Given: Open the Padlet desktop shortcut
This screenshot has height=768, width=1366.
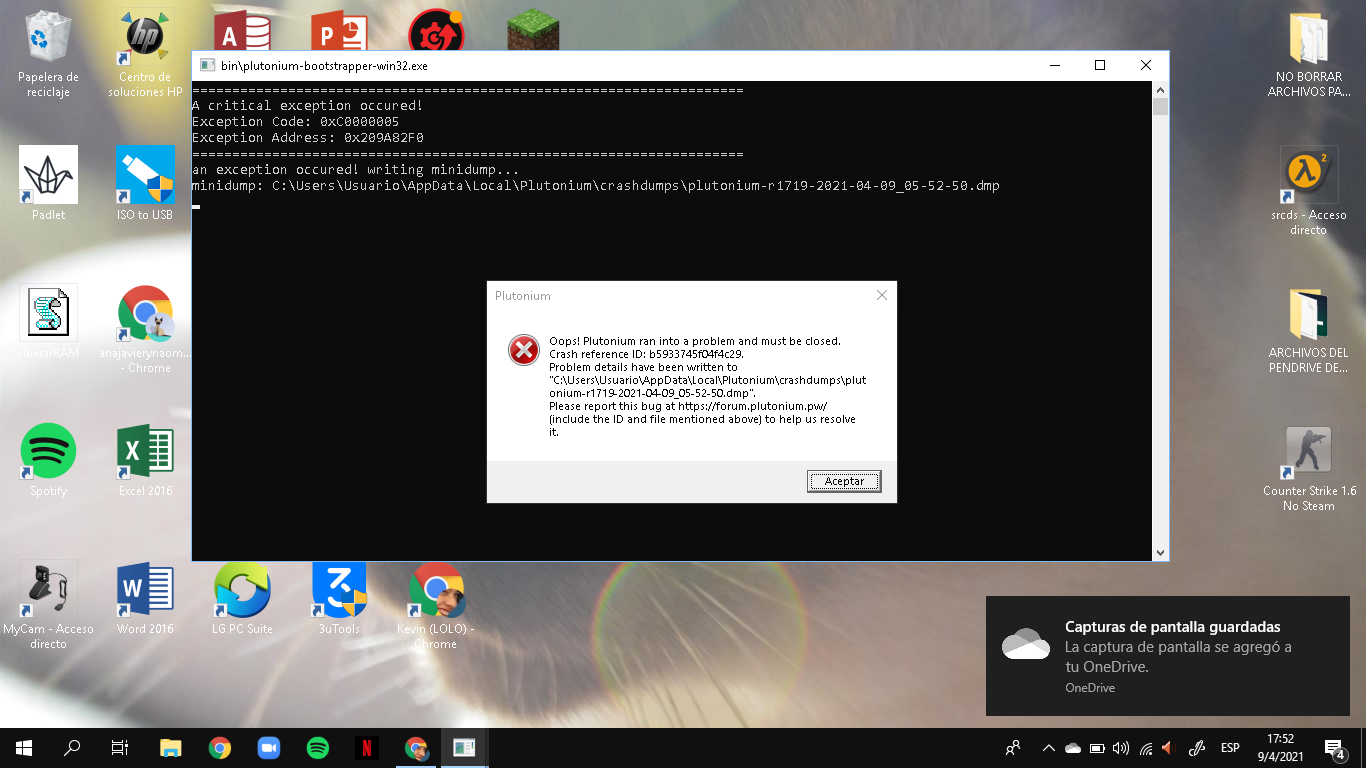Looking at the screenshot, I should 48,184.
